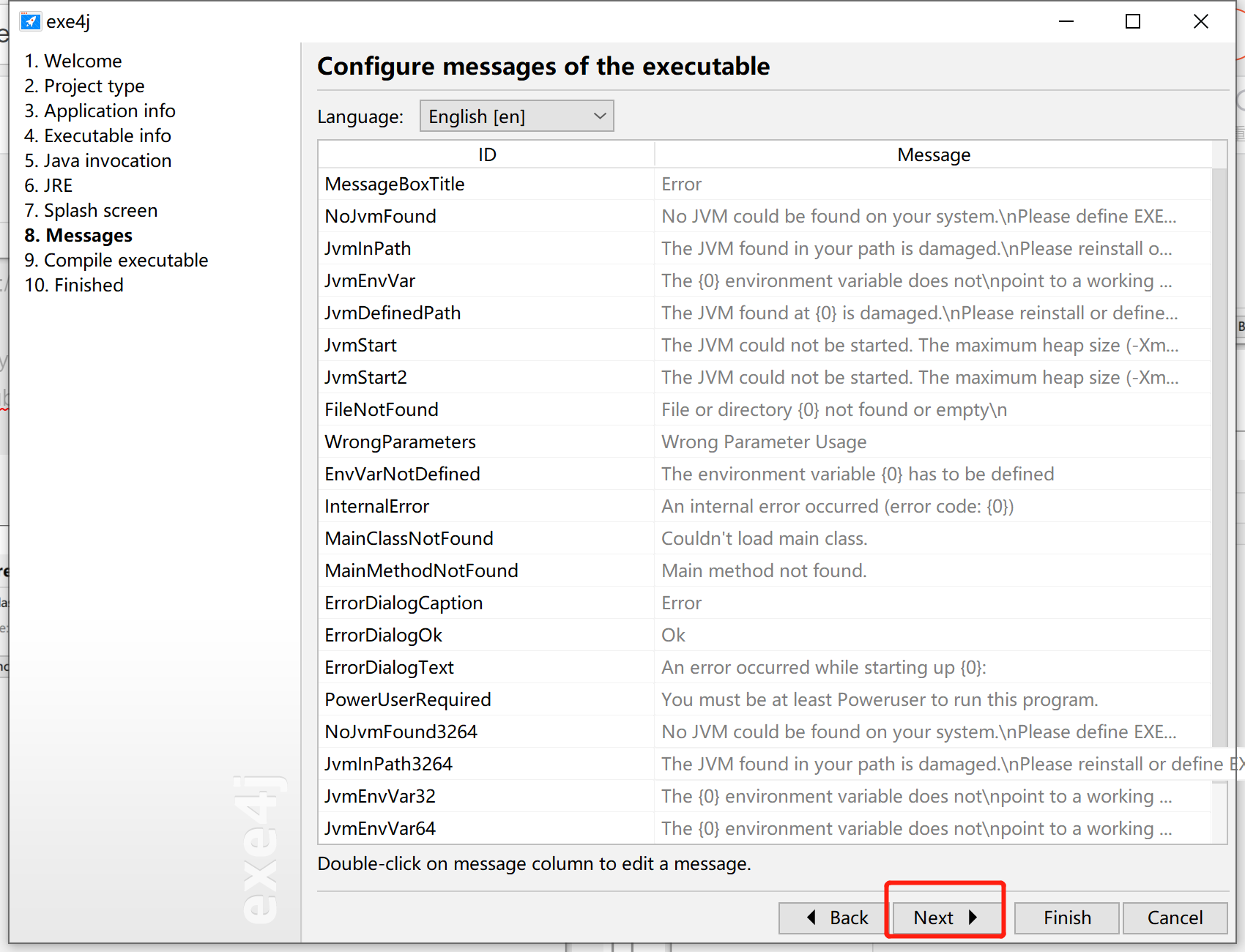Maximize the exe4j window

point(1133,21)
